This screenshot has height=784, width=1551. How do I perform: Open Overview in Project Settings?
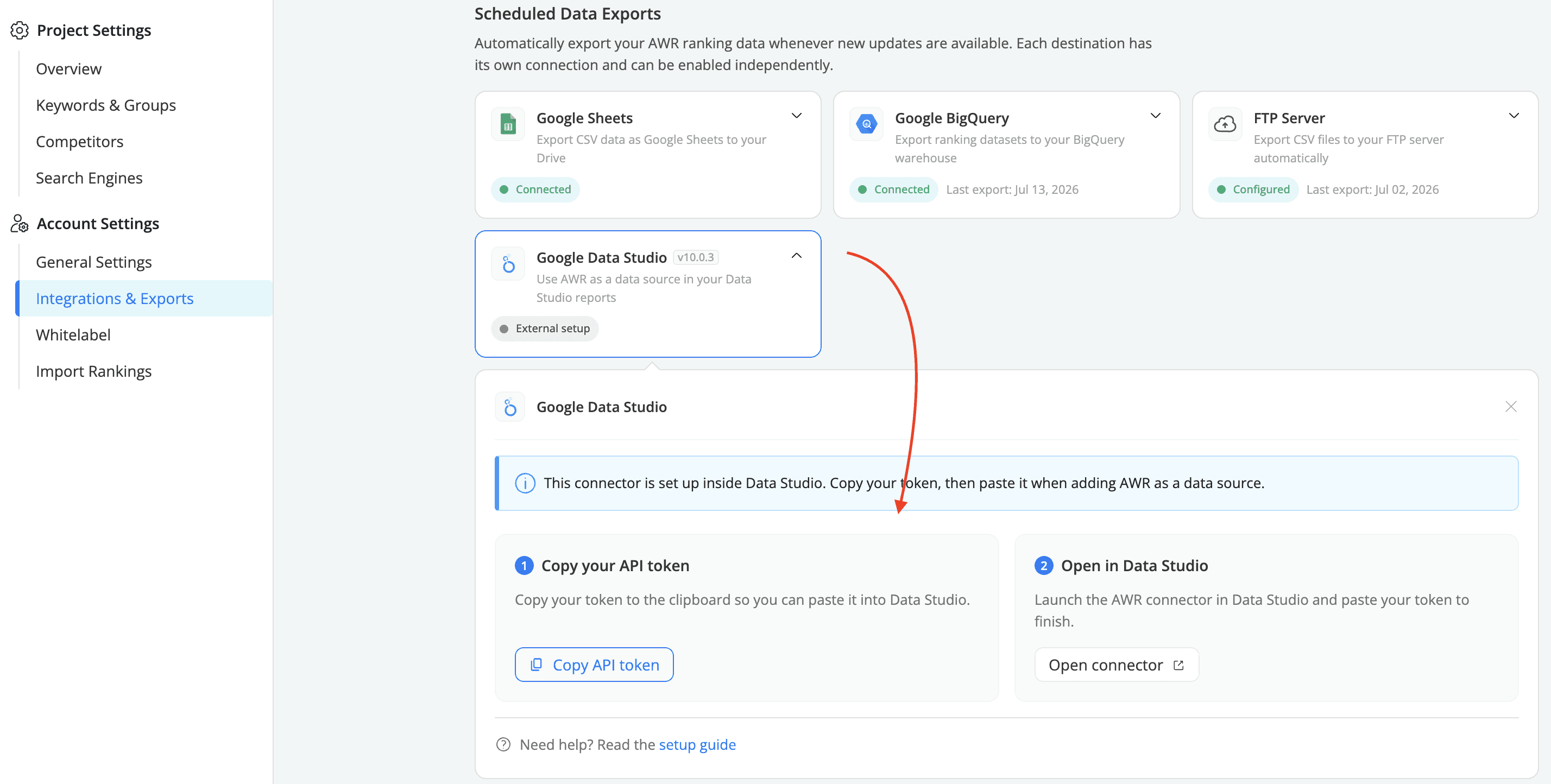click(68, 68)
